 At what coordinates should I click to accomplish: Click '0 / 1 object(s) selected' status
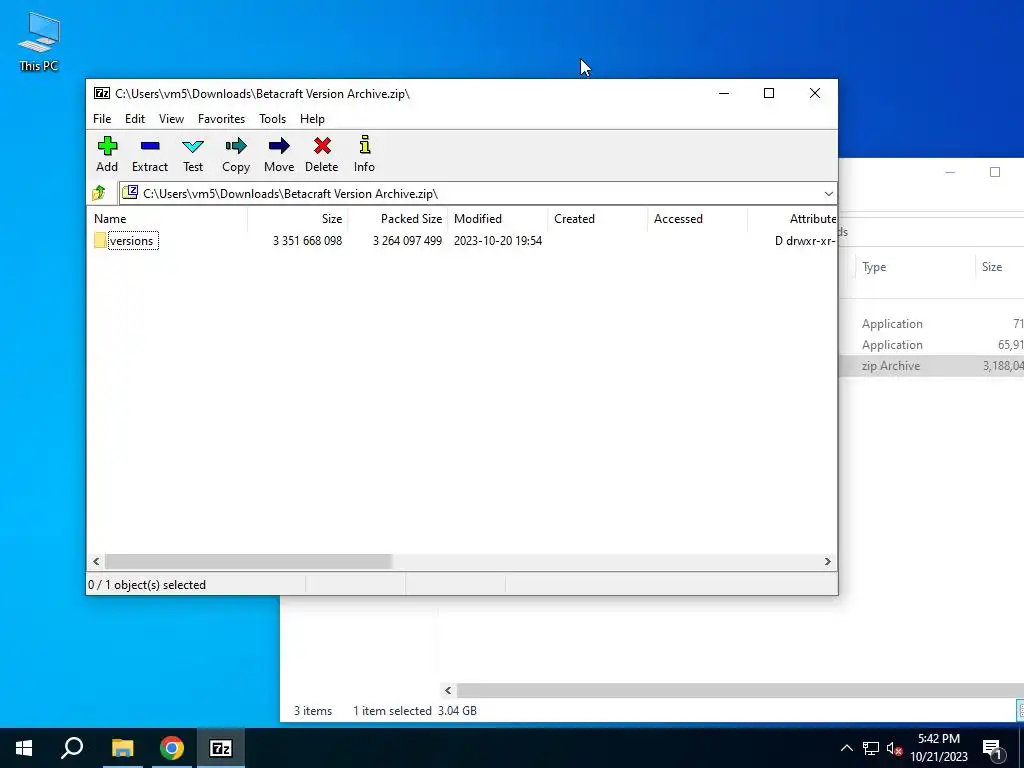(147, 585)
